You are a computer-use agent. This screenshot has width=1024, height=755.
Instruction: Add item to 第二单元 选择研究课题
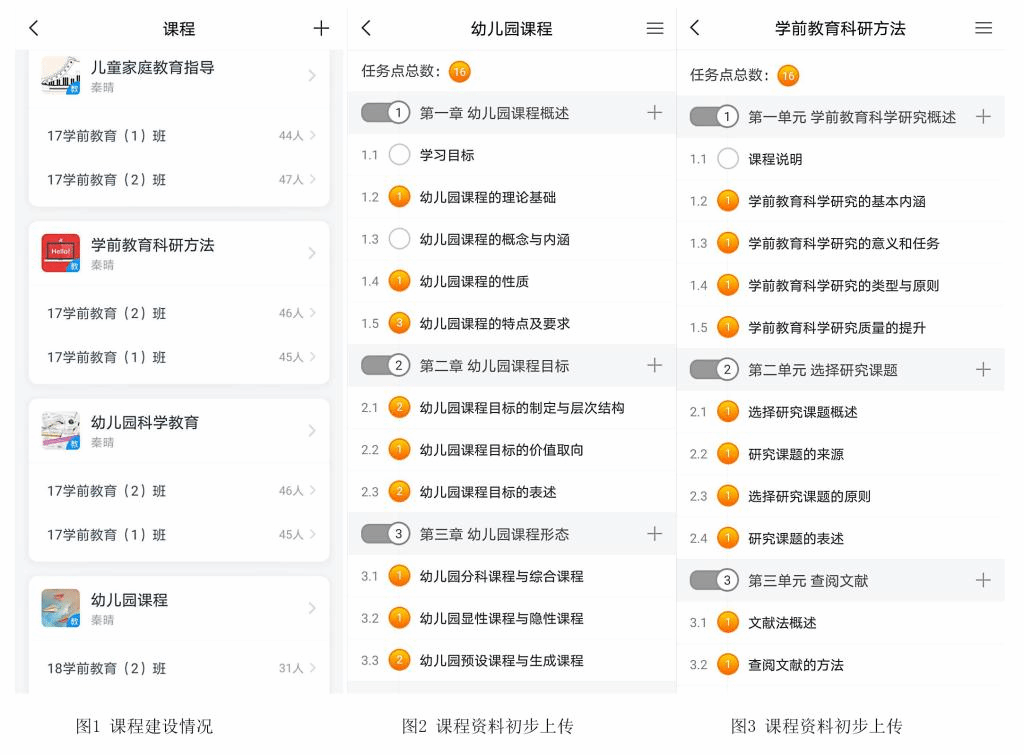[x=983, y=370]
